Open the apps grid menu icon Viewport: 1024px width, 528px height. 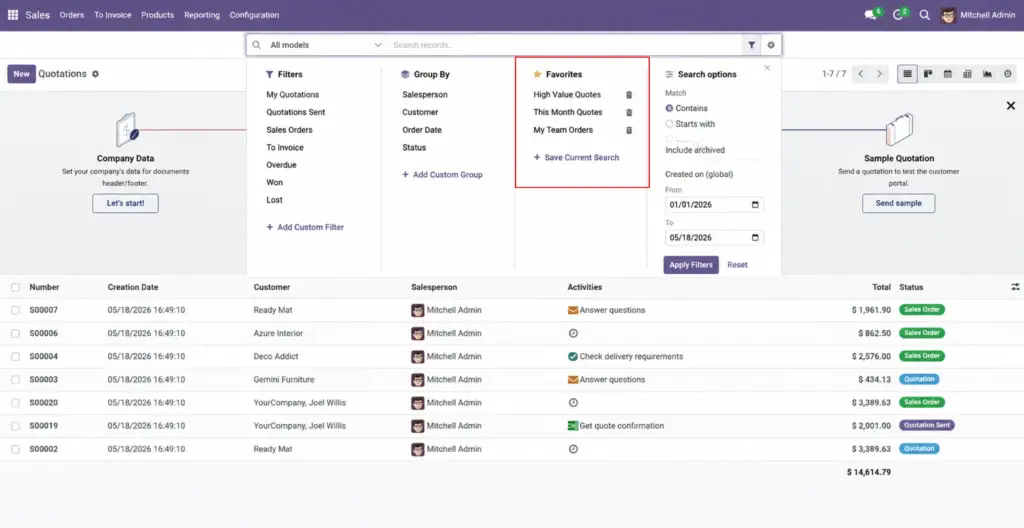[x=12, y=15]
